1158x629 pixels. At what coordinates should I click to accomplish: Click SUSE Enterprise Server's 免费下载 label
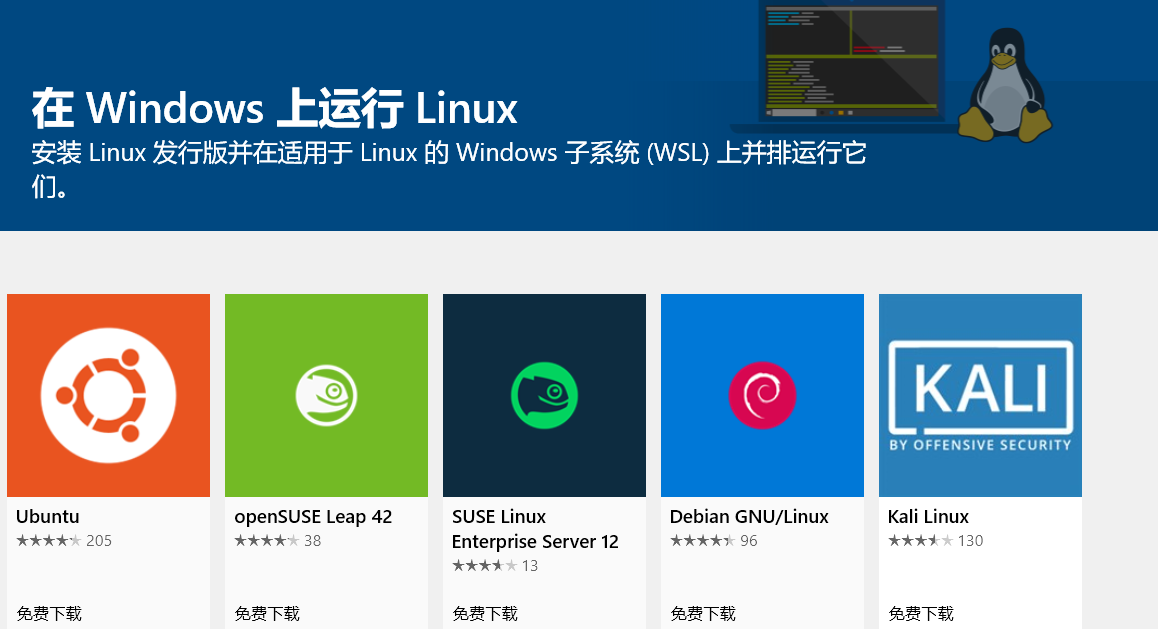click(484, 613)
